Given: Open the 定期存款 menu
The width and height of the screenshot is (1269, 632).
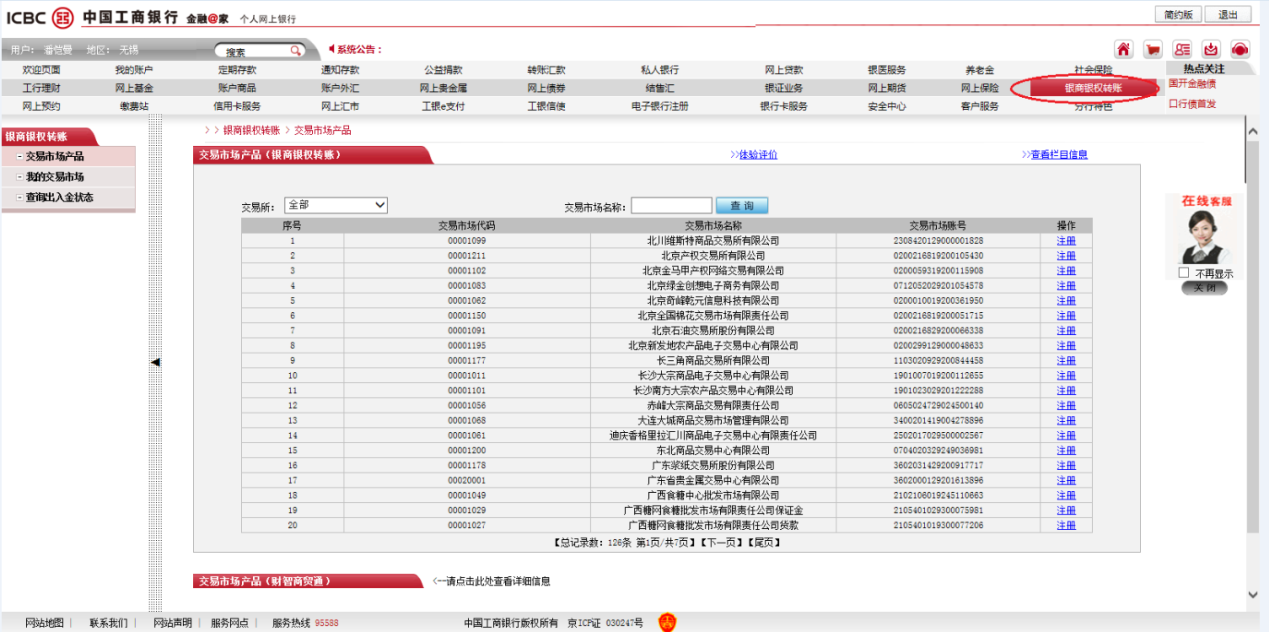Looking at the screenshot, I should coord(237,70).
